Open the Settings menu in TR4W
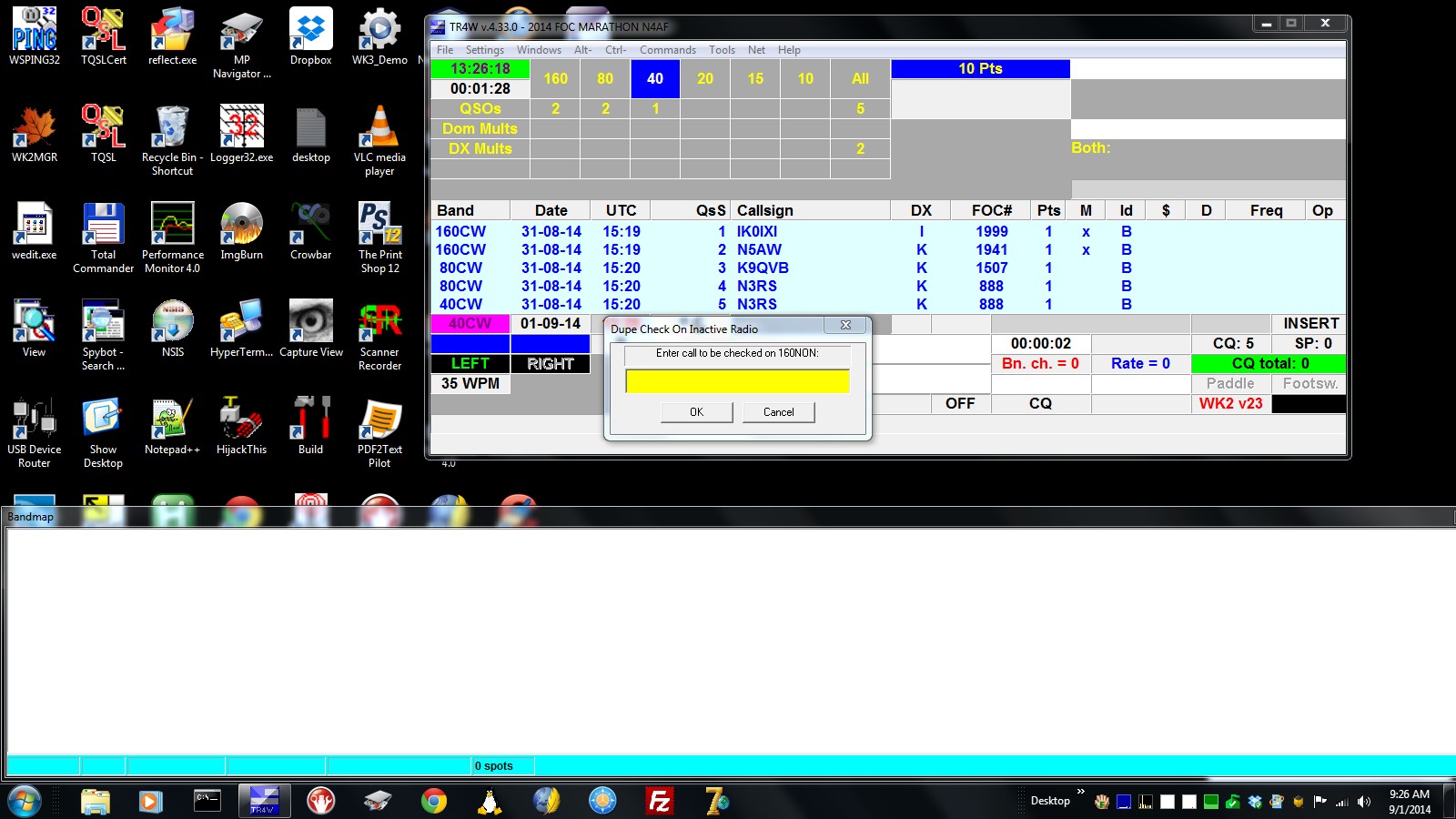The height and width of the screenshot is (819, 1456). (485, 50)
